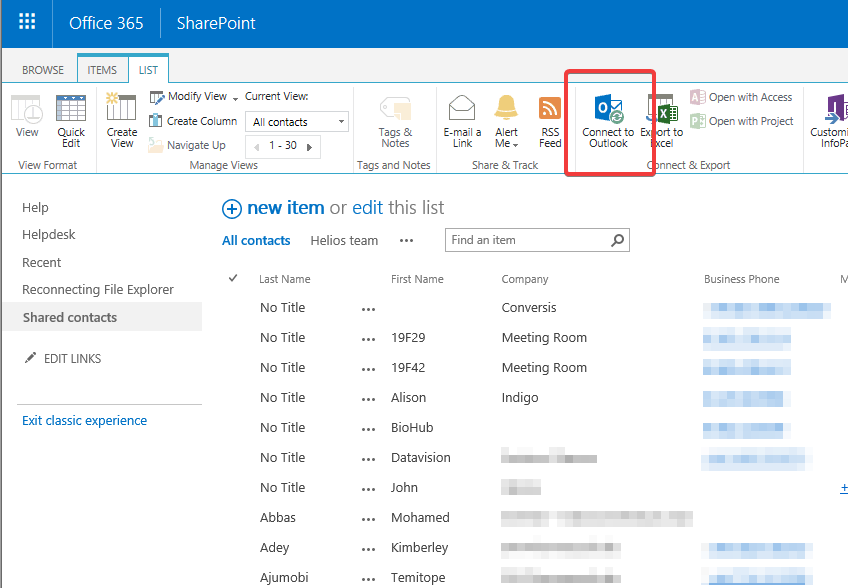The height and width of the screenshot is (588, 848).
Task: Expand the Alert Me dropdown arrow
Action: (x=515, y=145)
